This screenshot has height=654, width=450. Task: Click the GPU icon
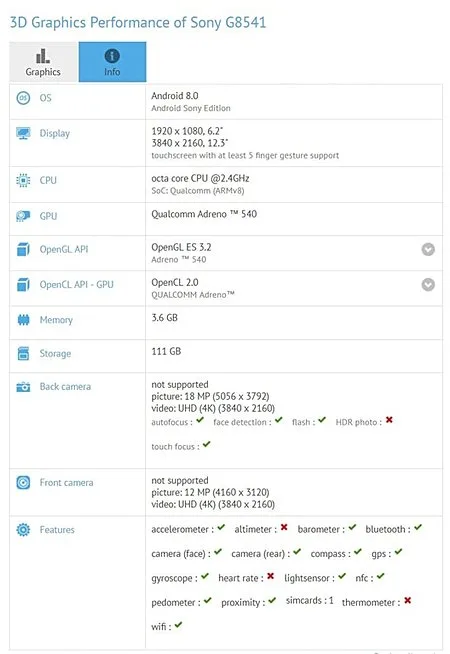[x=23, y=216]
